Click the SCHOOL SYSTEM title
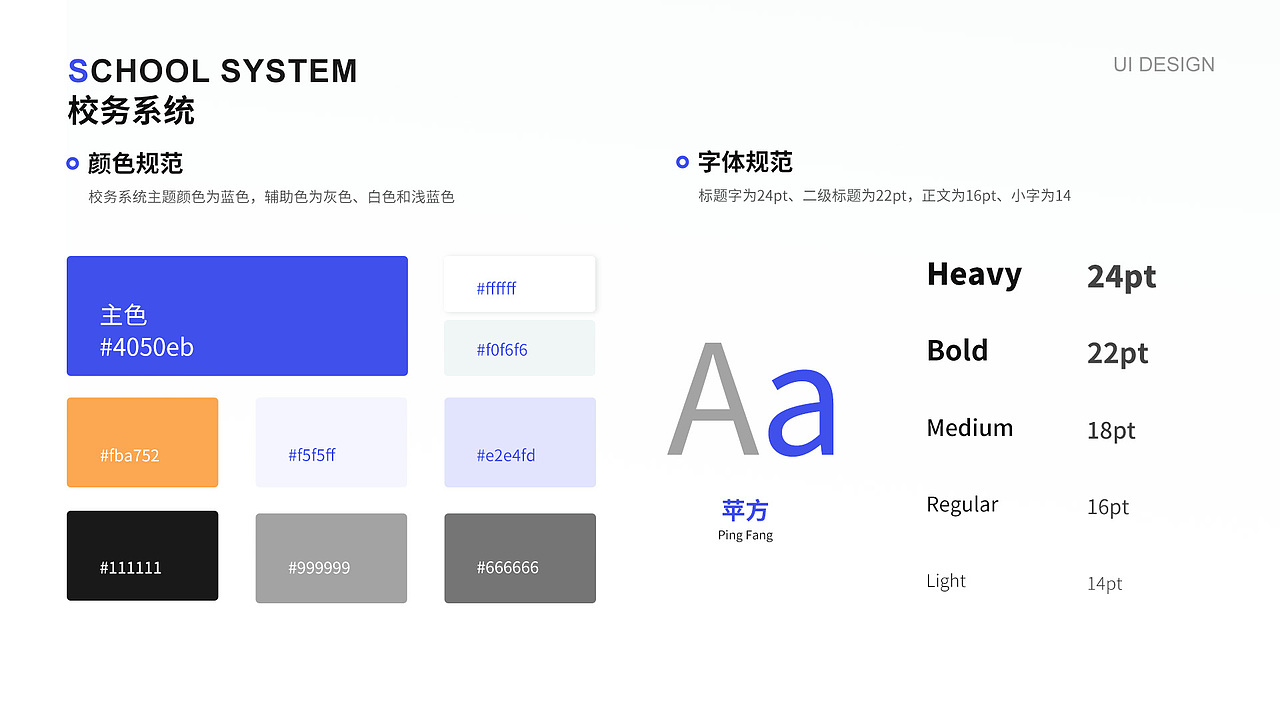The image size is (1280, 720). click(x=212, y=71)
